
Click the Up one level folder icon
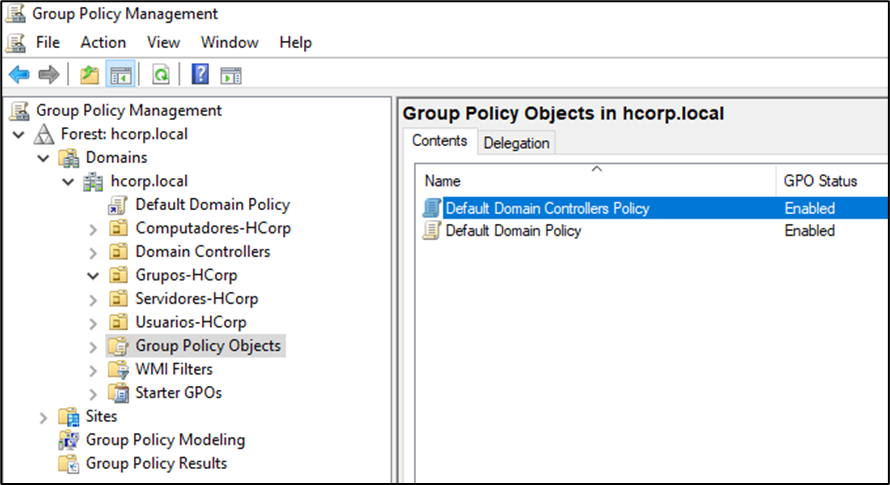pos(90,75)
